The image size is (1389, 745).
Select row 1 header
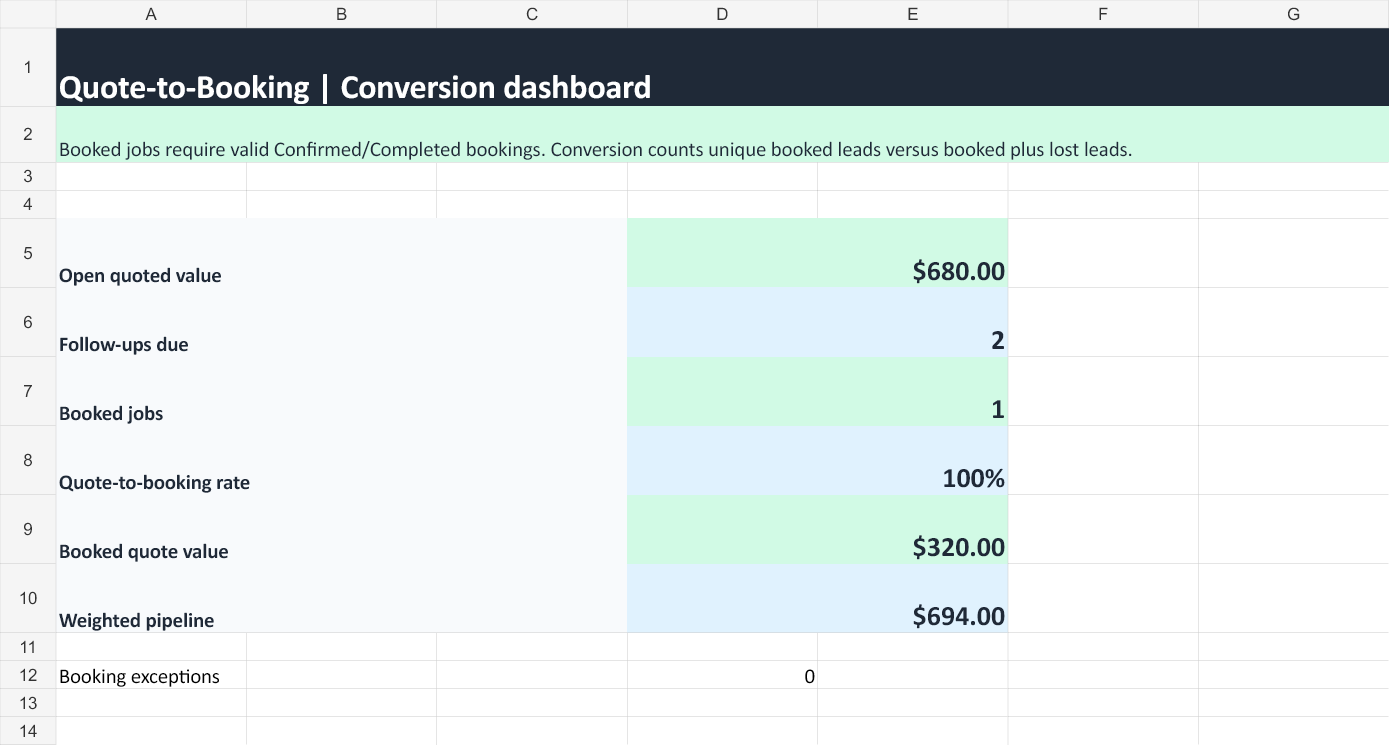[28, 67]
